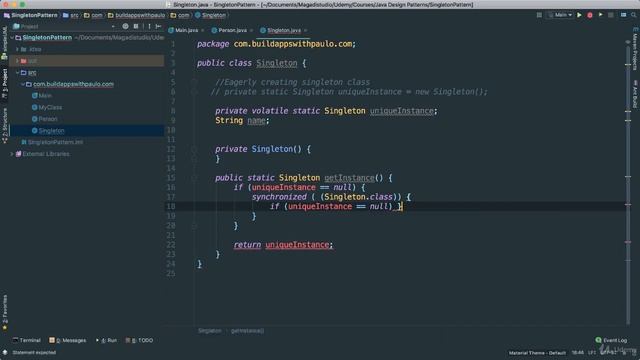The height and width of the screenshot is (360, 640).
Task: Open the Run tool window
Action: pyautogui.click(x=107, y=340)
